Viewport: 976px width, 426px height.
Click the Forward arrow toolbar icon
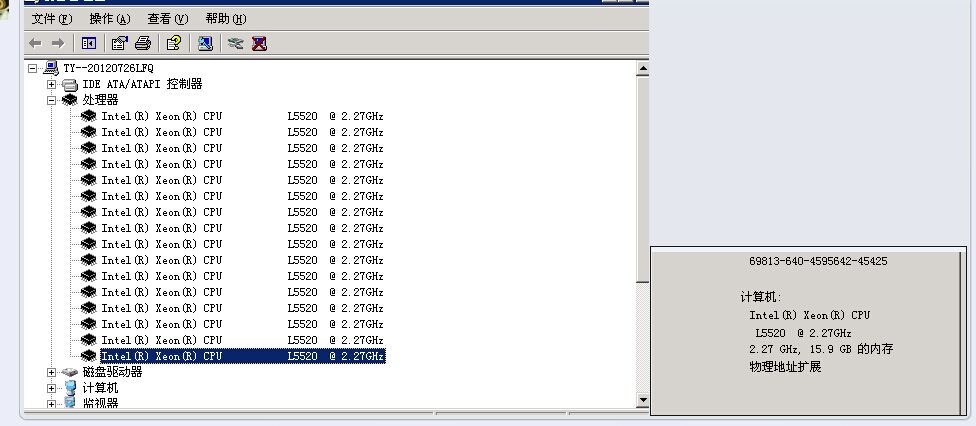(58, 43)
